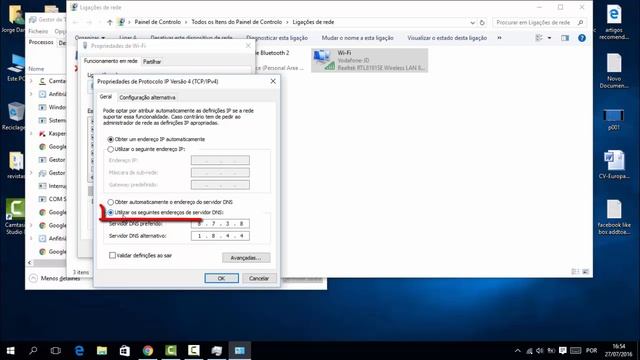The width and height of the screenshot is (640, 360).
Task: Click the volume icon in system tray
Action: 540,351
